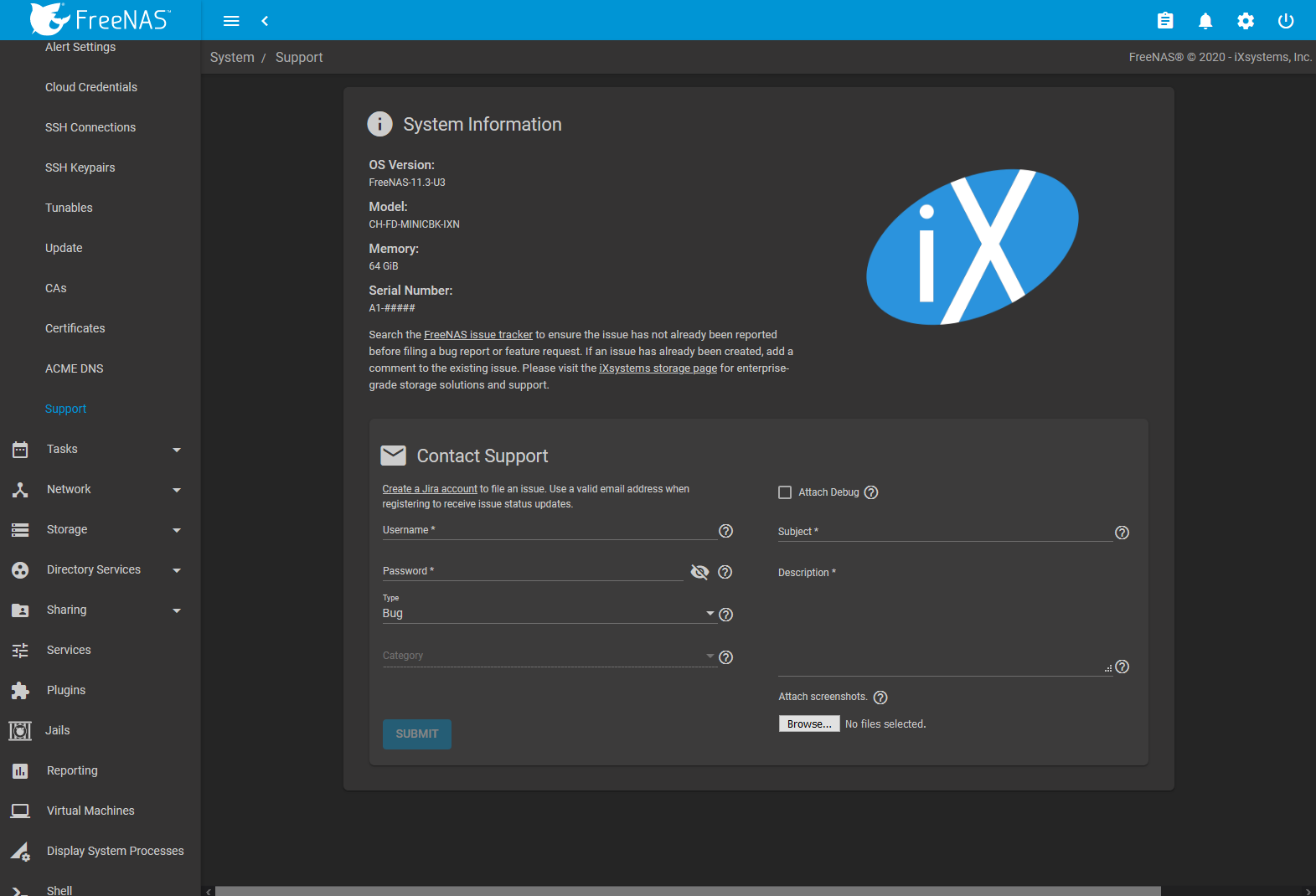1316x896 pixels.
Task: Click the Storage icon in sidebar
Action: (x=20, y=530)
